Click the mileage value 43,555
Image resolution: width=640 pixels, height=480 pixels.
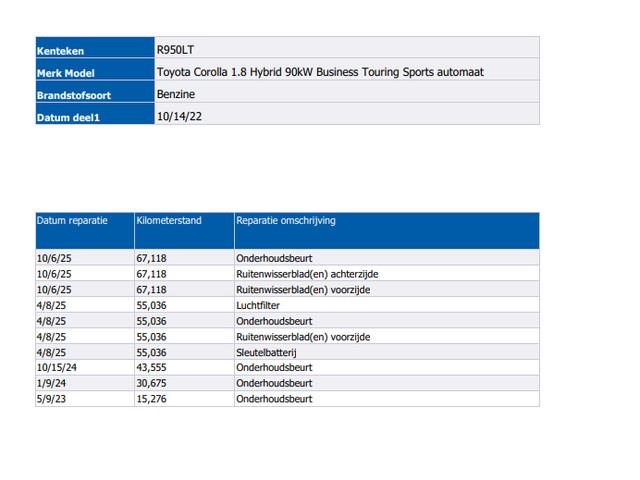click(151, 367)
